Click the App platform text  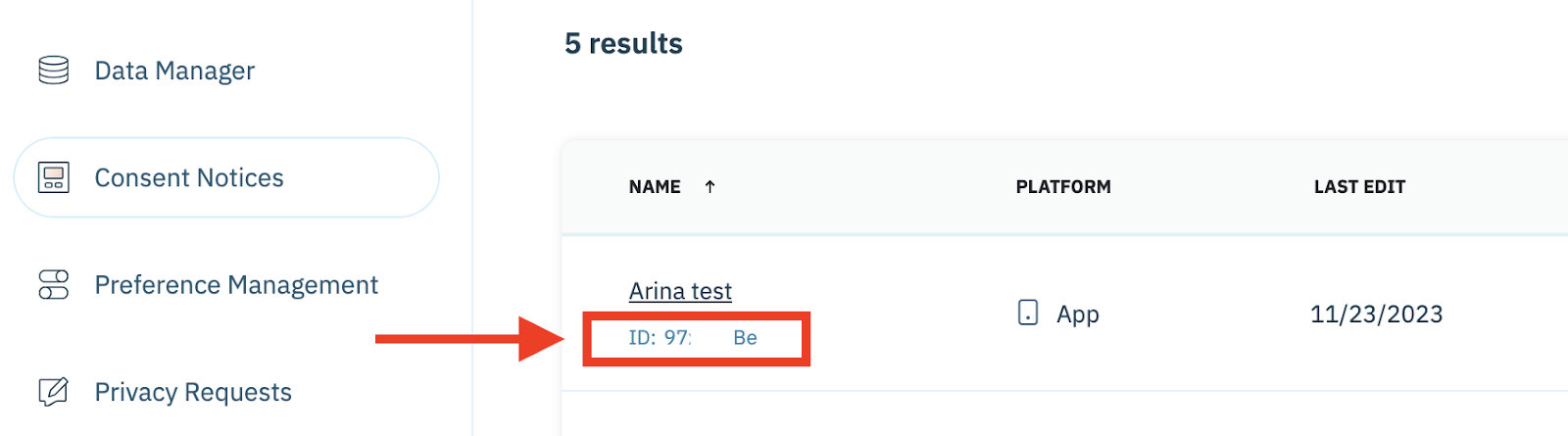[x=1078, y=315]
